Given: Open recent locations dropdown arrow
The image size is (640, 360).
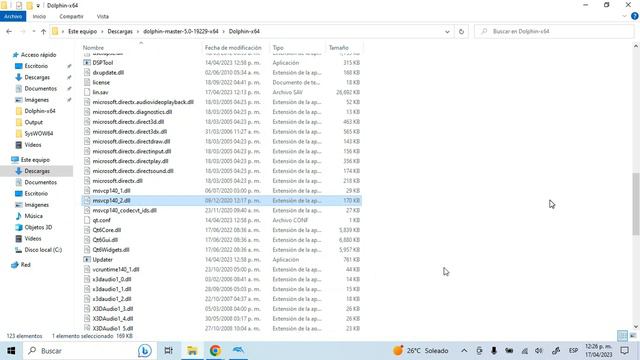Looking at the screenshot, I should 33,31.
